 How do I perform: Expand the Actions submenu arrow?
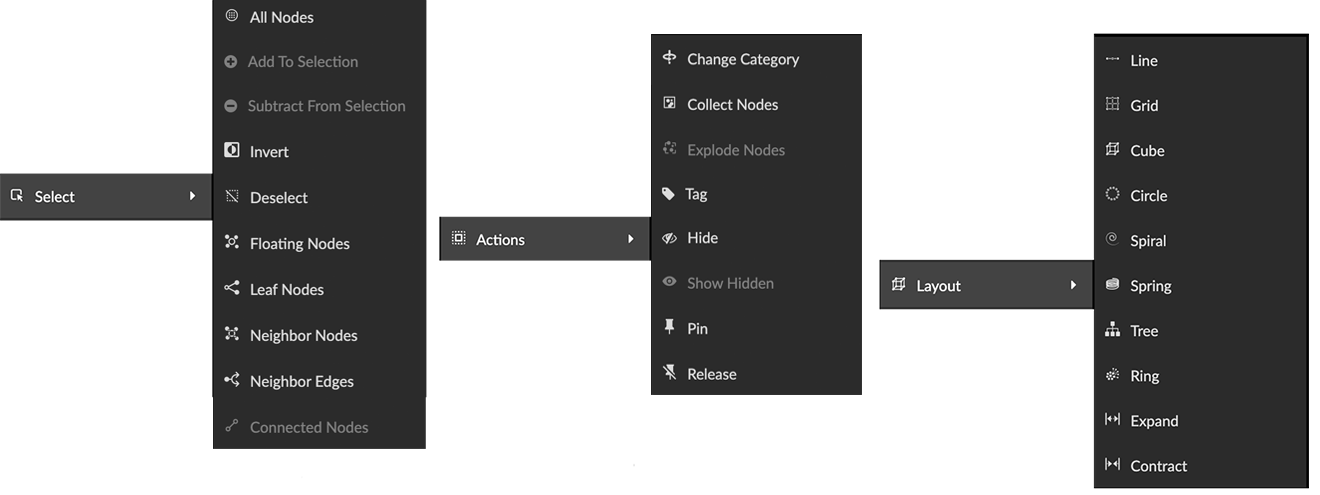631,239
